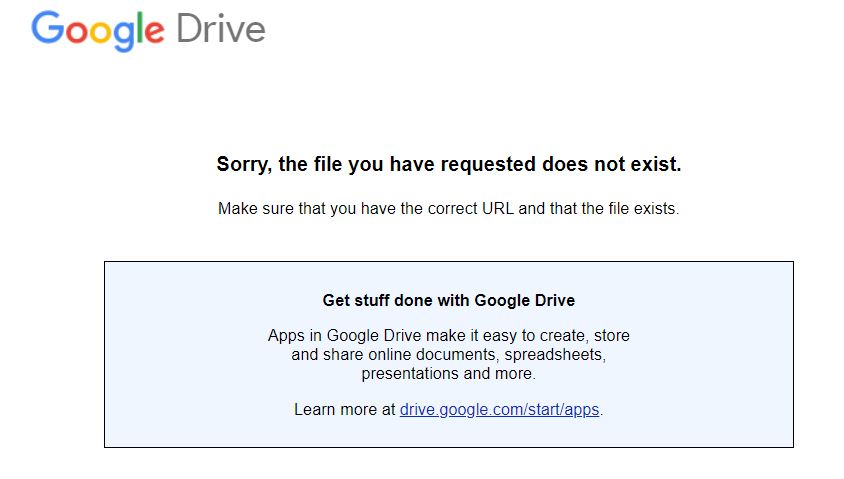The width and height of the screenshot is (844, 479).
Task: Open the drive.google.com/start/apps link
Action: pyautogui.click(x=499, y=409)
